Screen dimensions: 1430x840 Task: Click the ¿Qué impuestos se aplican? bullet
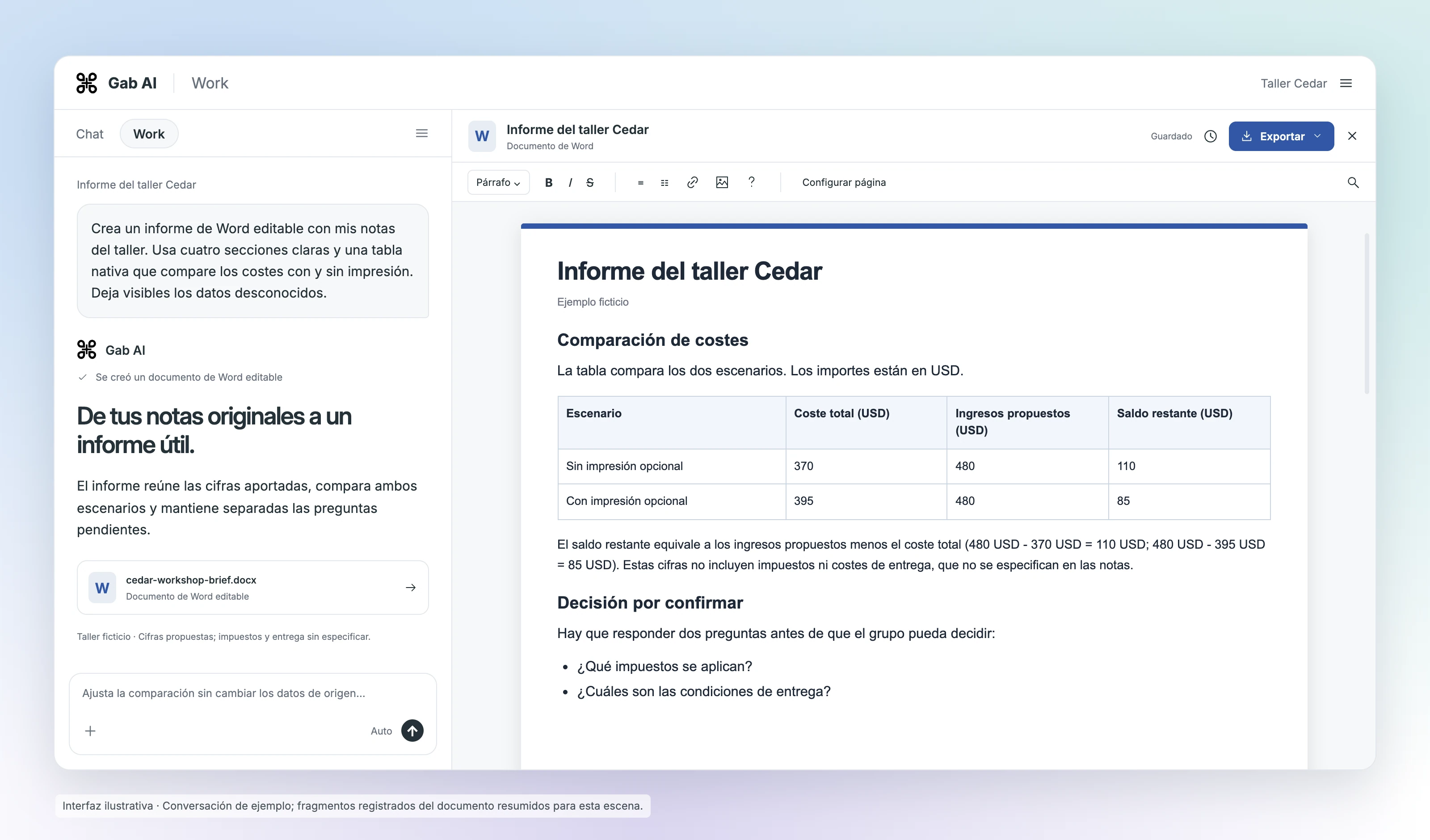[665, 666]
